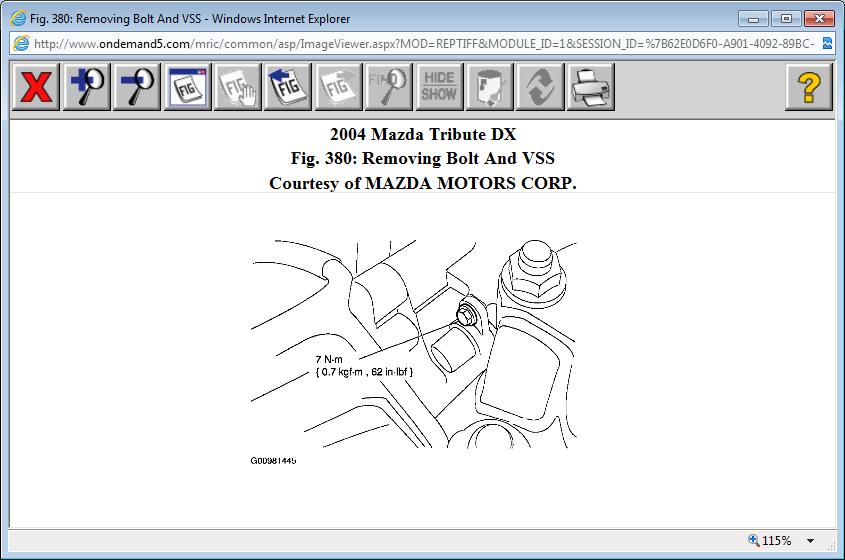The height and width of the screenshot is (560, 845).
Task: Open the FIG window view icon
Action: tap(188, 87)
